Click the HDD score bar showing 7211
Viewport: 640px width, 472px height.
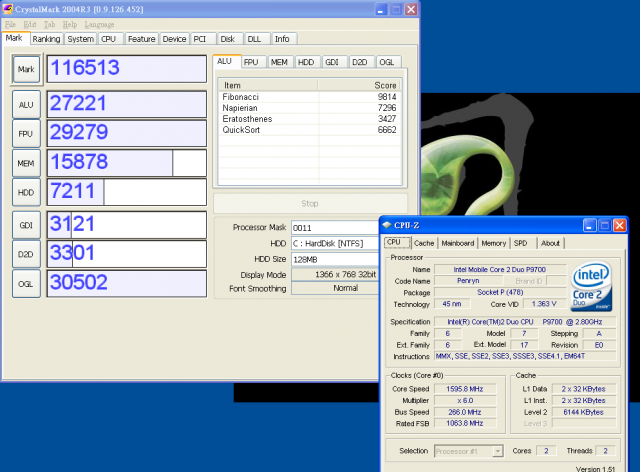pos(127,192)
